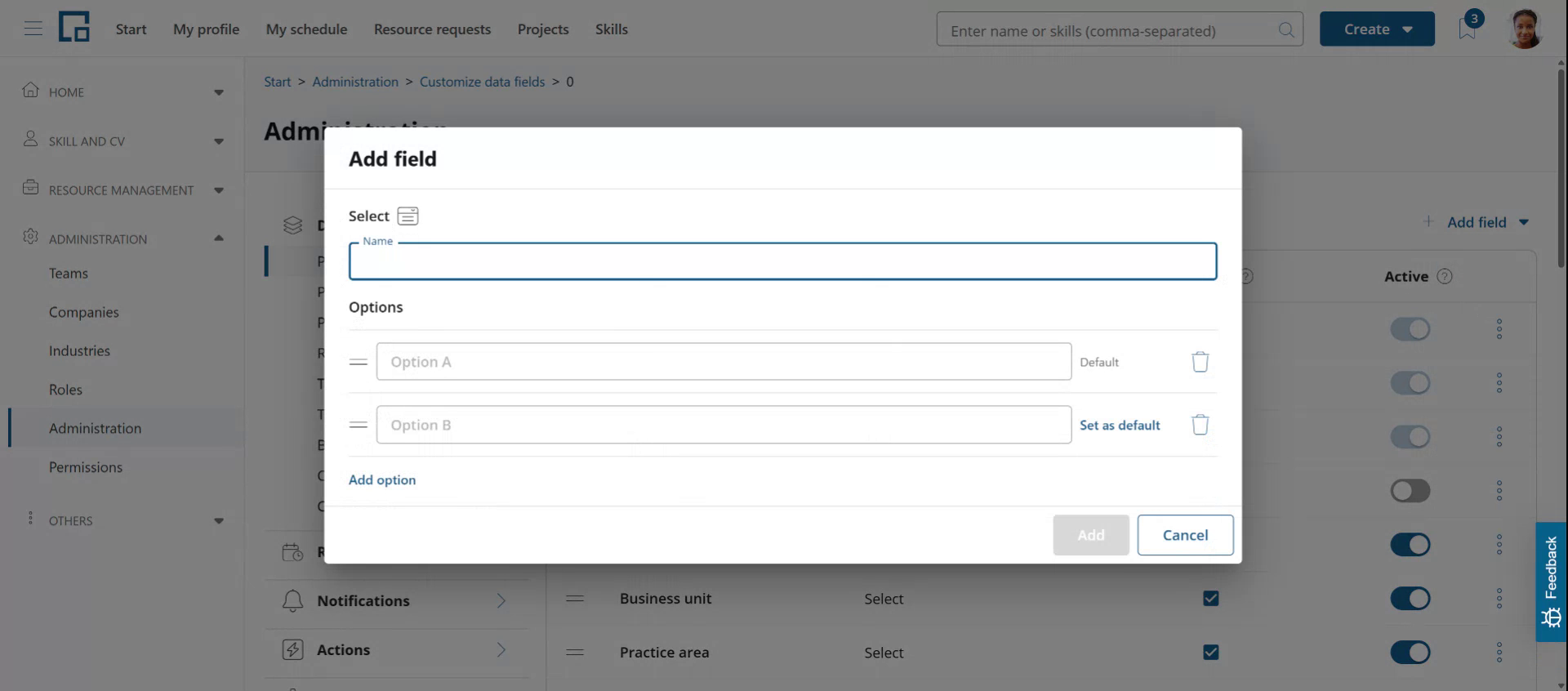Click Add option link
This screenshot has width=1568, height=691.
382,480
